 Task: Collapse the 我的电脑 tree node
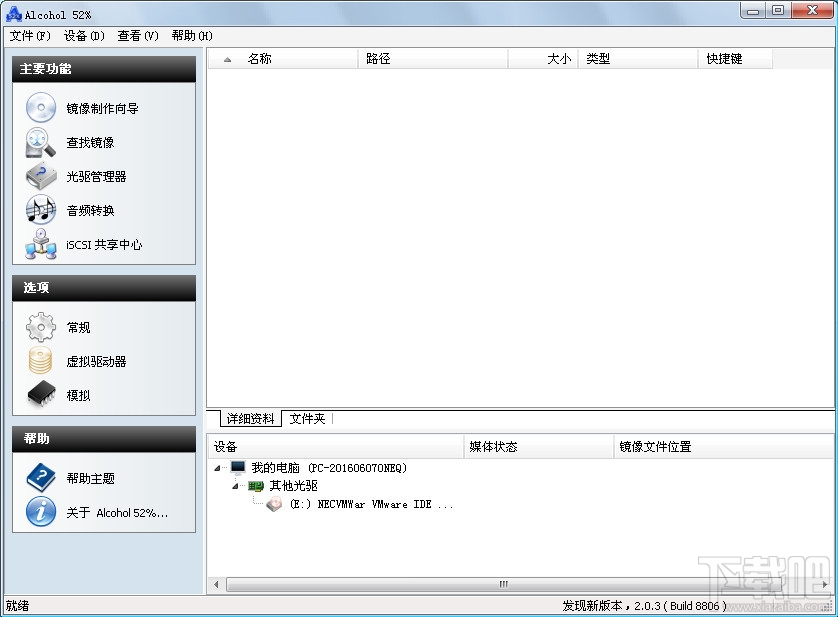click(217, 468)
